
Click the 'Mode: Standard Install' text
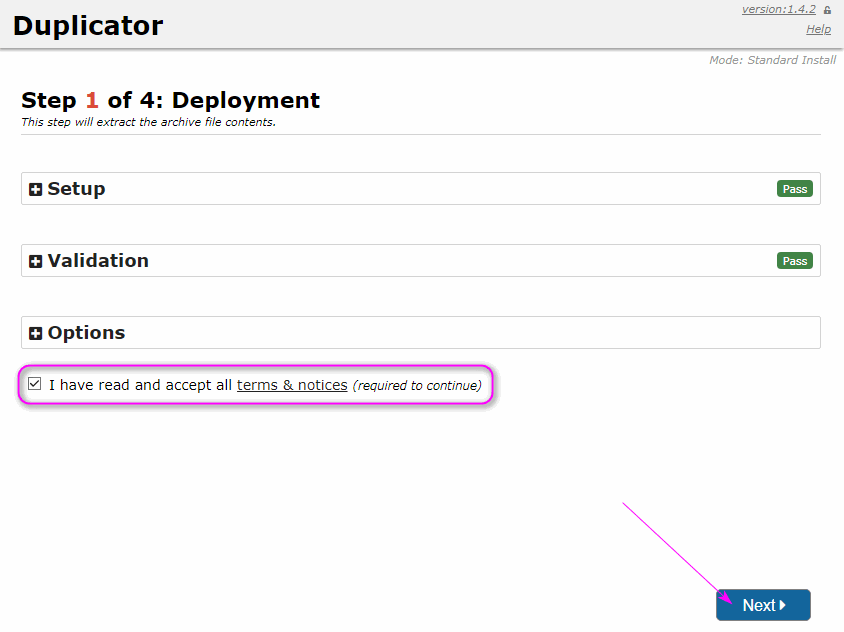coord(772,60)
